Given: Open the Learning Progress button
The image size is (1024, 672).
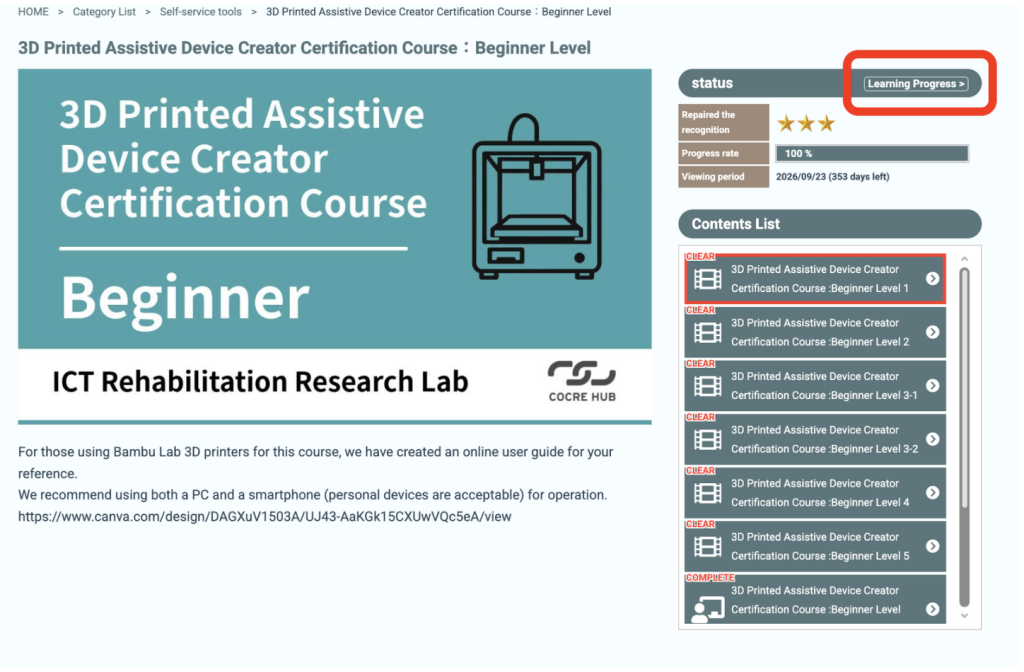Looking at the screenshot, I should 916,84.
